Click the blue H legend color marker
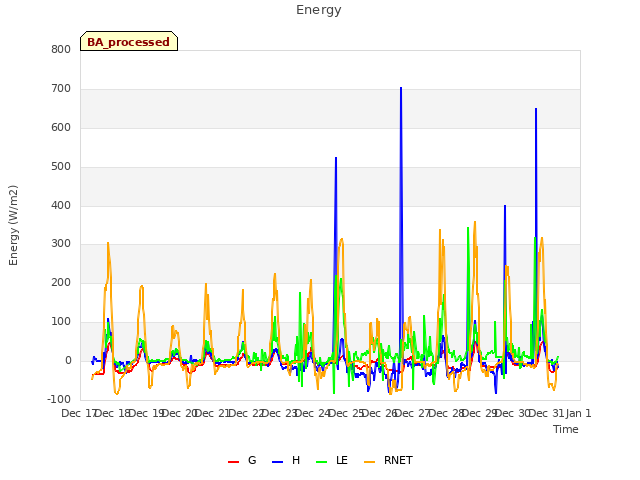640x480 pixels. pos(277,462)
